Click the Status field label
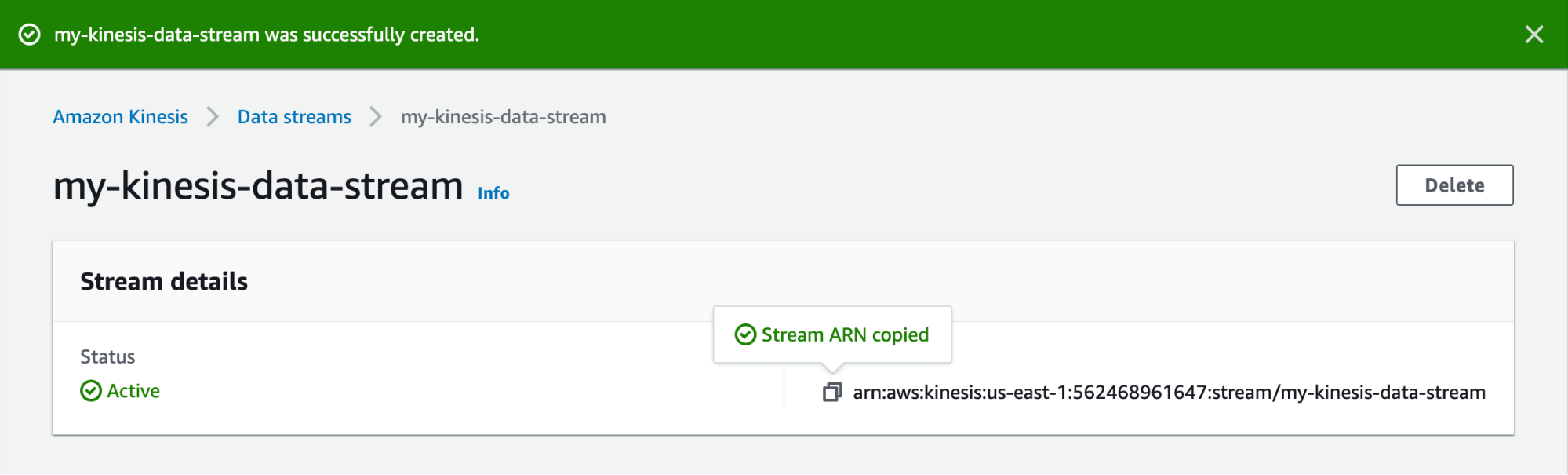This screenshot has width=1568, height=475. point(107,356)
